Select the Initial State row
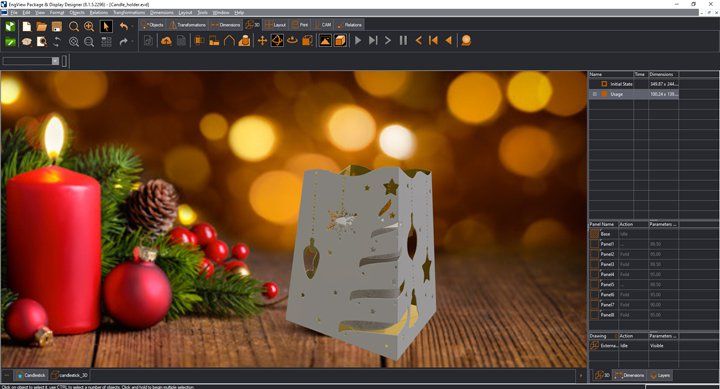 point(634,84)
